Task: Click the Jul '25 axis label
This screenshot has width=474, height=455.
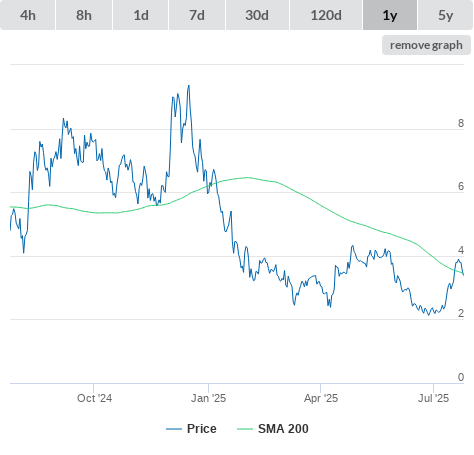Action: pos(433,398)
